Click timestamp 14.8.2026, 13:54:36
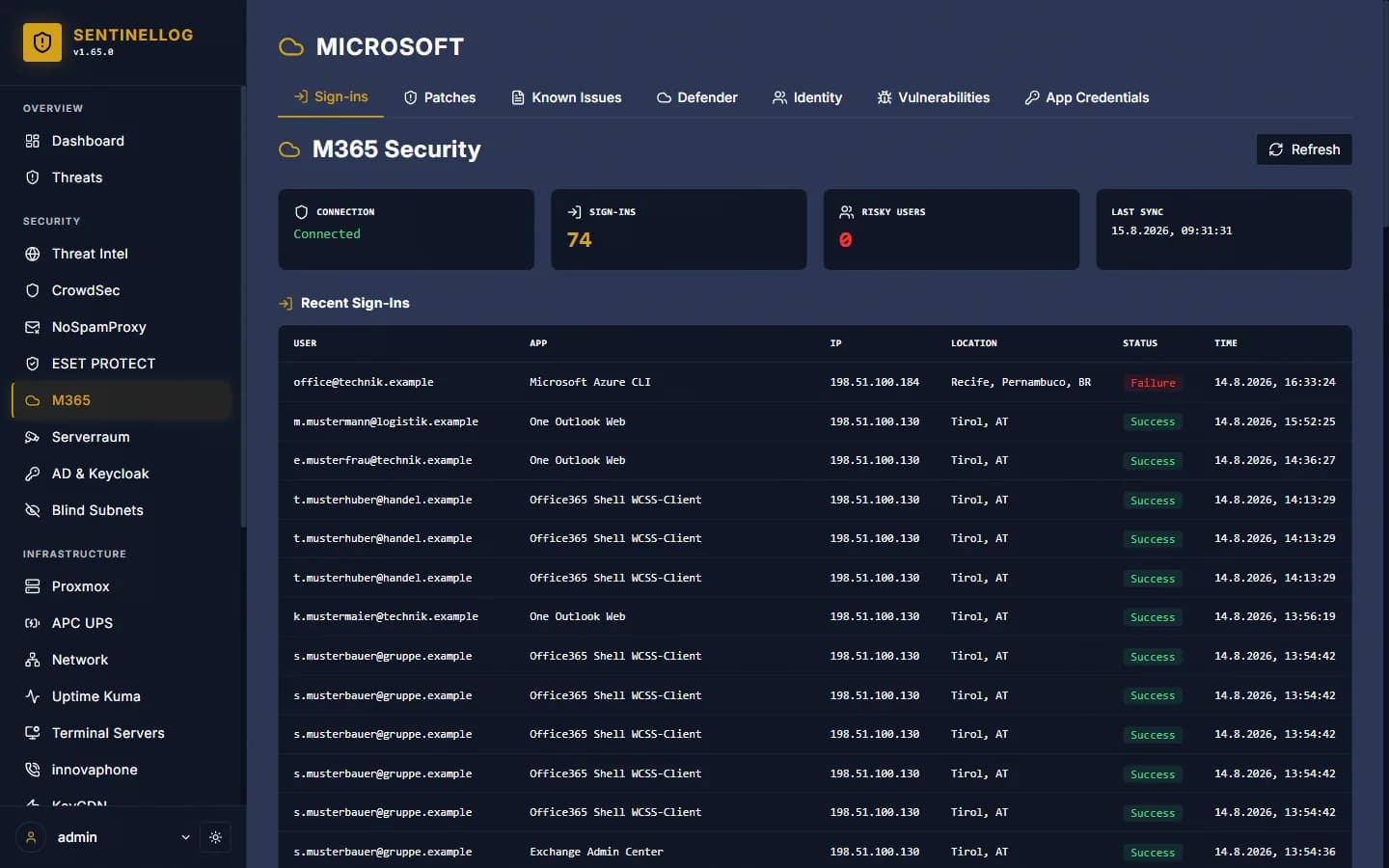 1275,852
